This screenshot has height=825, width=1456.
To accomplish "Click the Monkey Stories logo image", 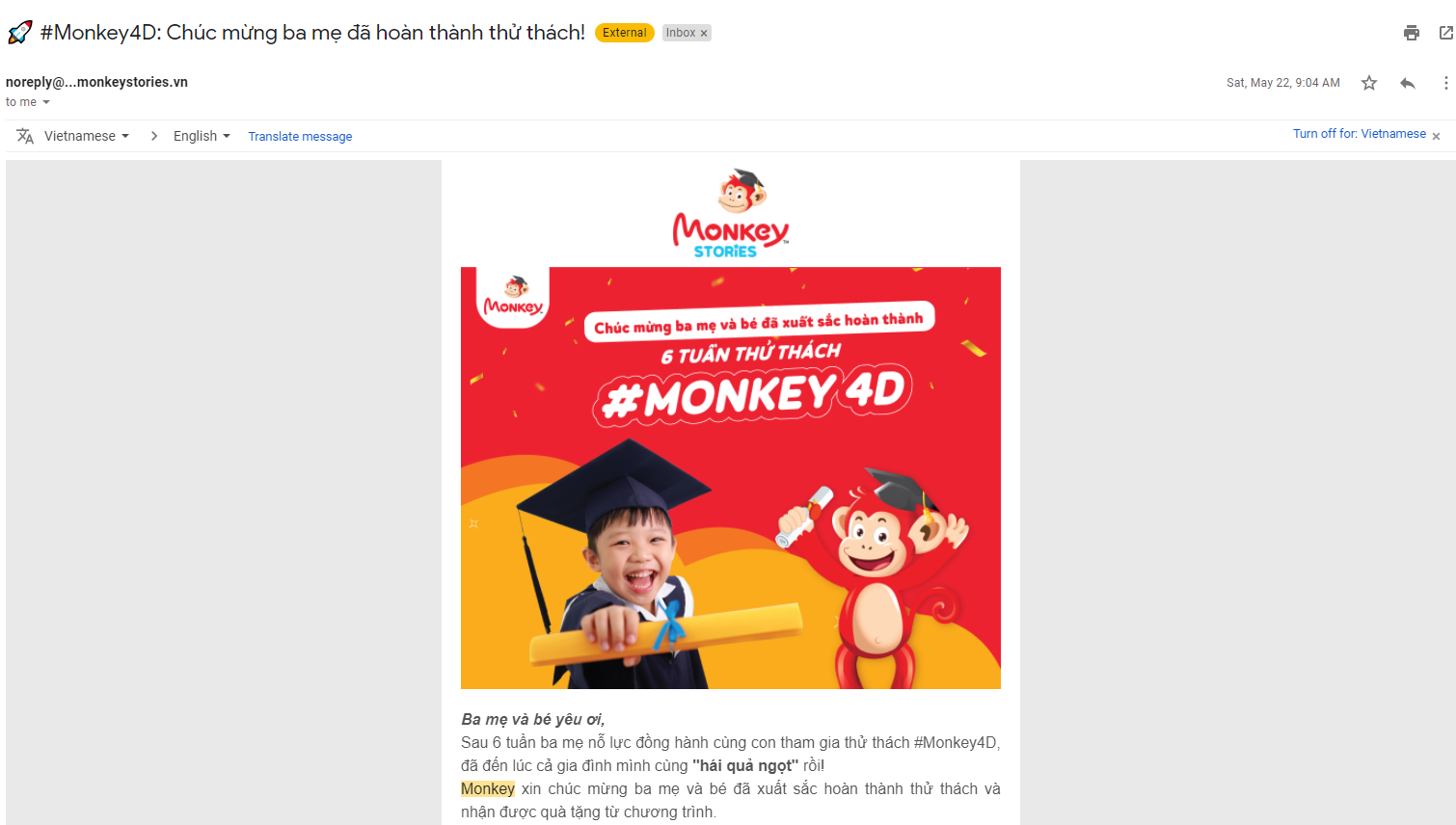I will (x=730, y=214).
